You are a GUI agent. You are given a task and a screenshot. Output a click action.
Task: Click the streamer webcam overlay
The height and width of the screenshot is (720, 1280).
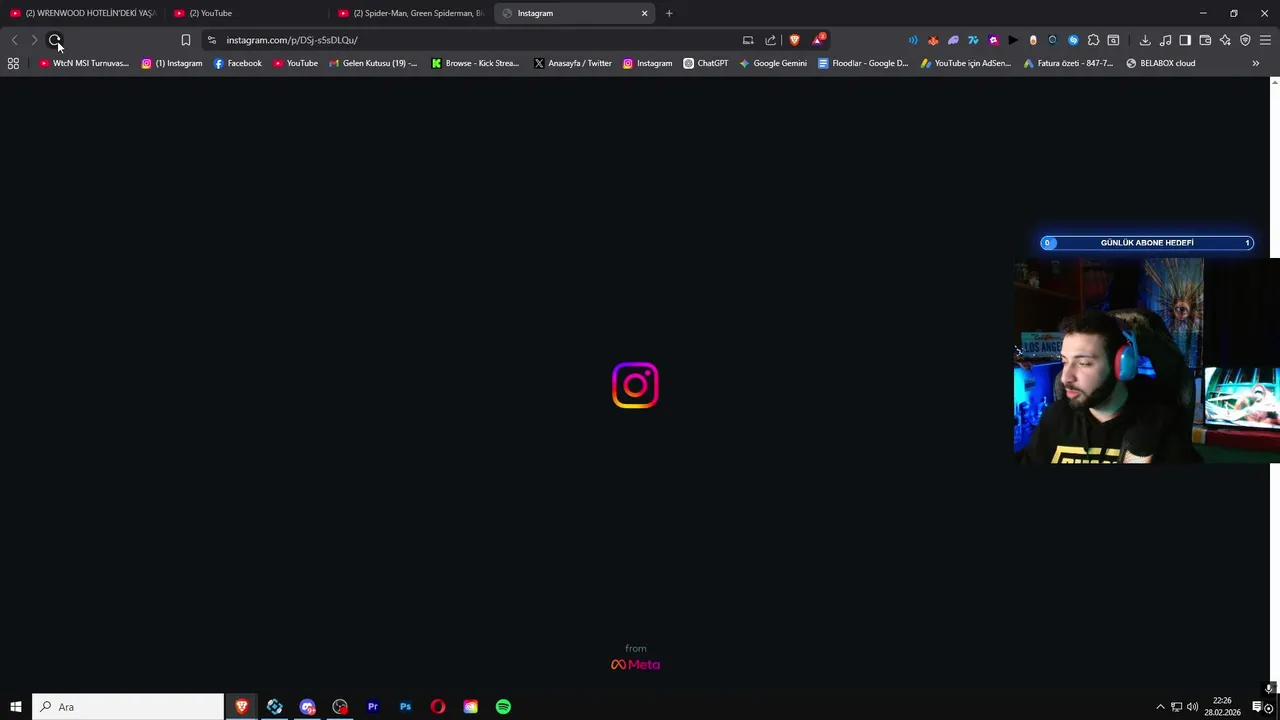pos(1146,361)
